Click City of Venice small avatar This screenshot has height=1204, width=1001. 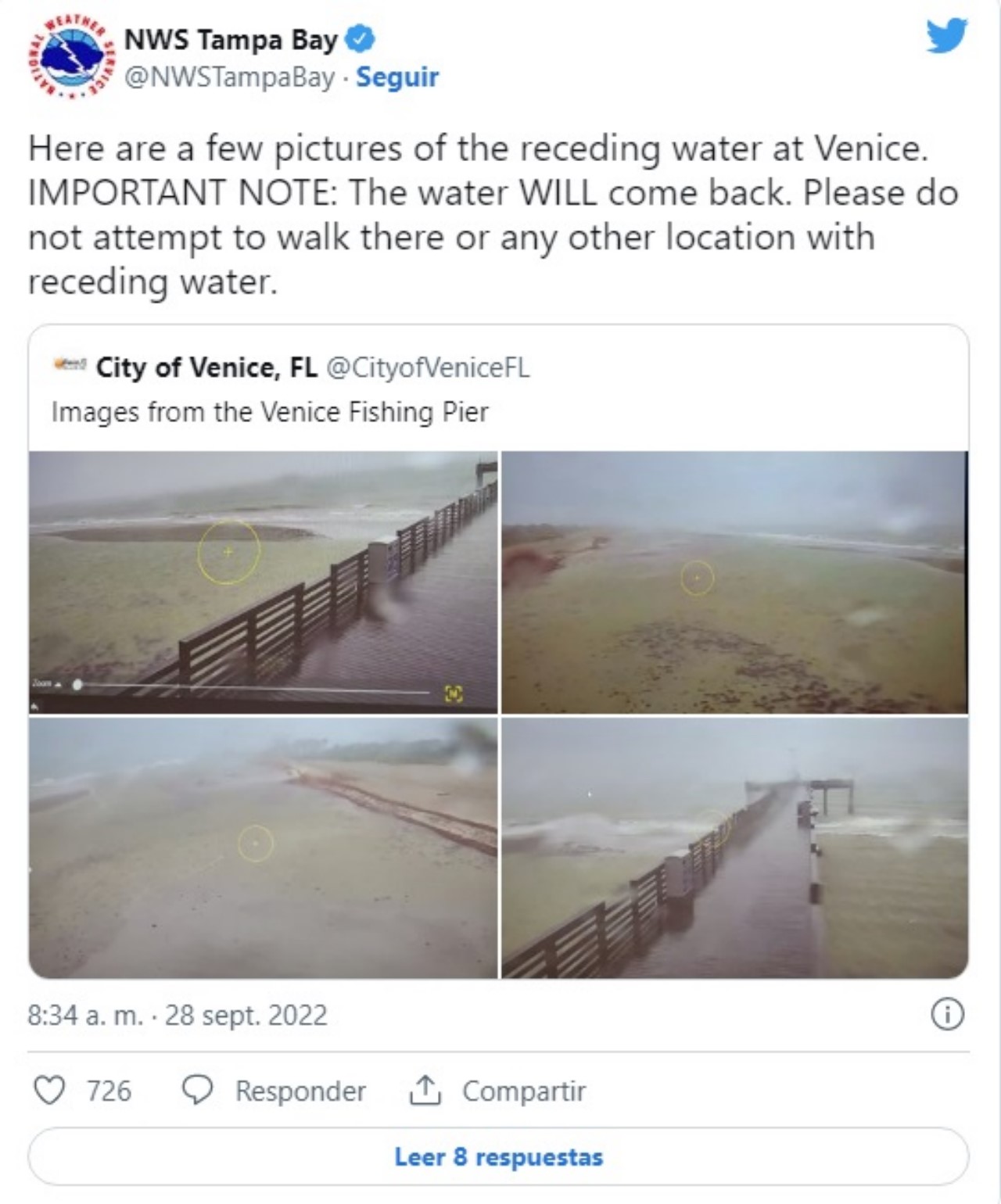click(x=70, y=365)
